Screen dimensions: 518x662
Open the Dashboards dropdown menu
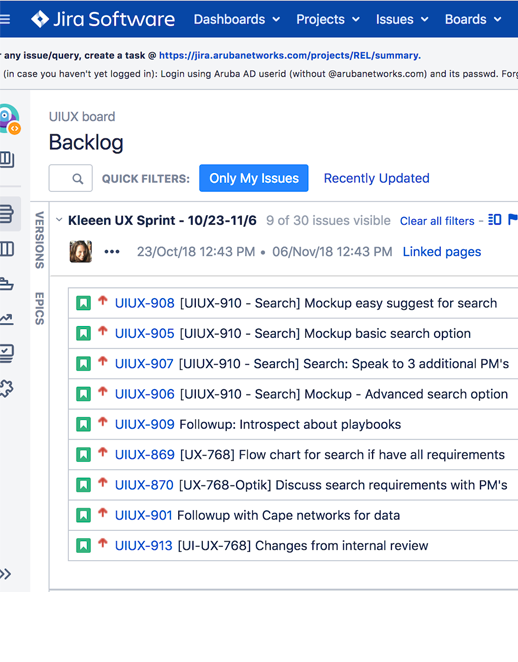point(236,19)
